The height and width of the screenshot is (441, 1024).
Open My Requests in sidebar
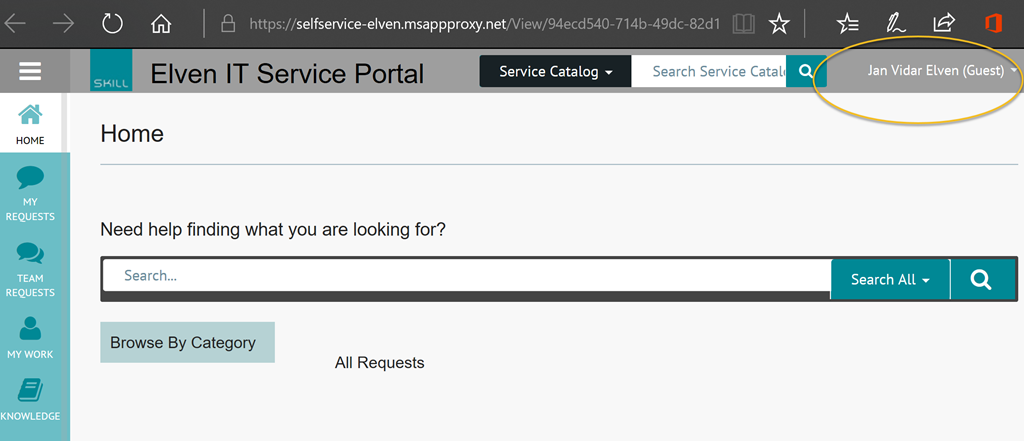click(30, 192)
